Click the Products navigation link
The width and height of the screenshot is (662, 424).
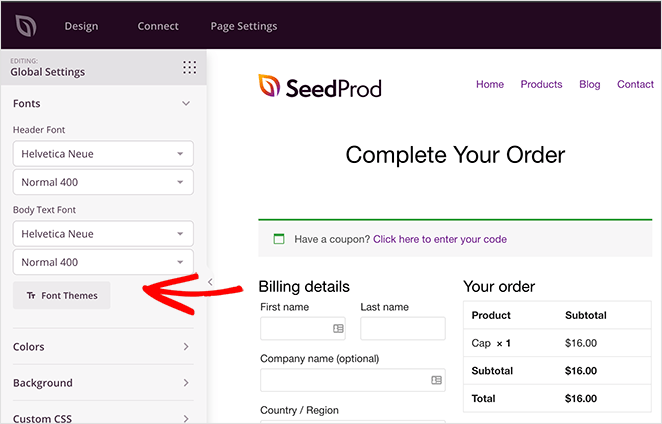pos(541,84)
